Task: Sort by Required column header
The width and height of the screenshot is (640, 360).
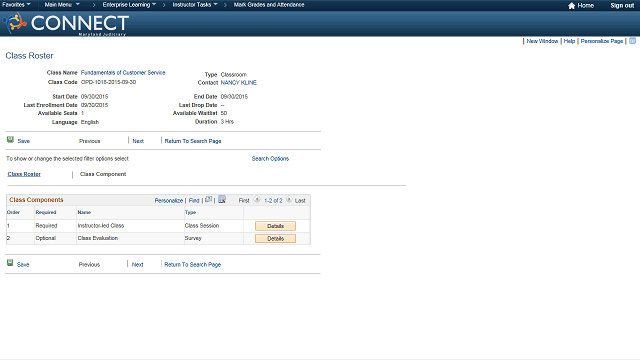Action: (x=46, y=212)
